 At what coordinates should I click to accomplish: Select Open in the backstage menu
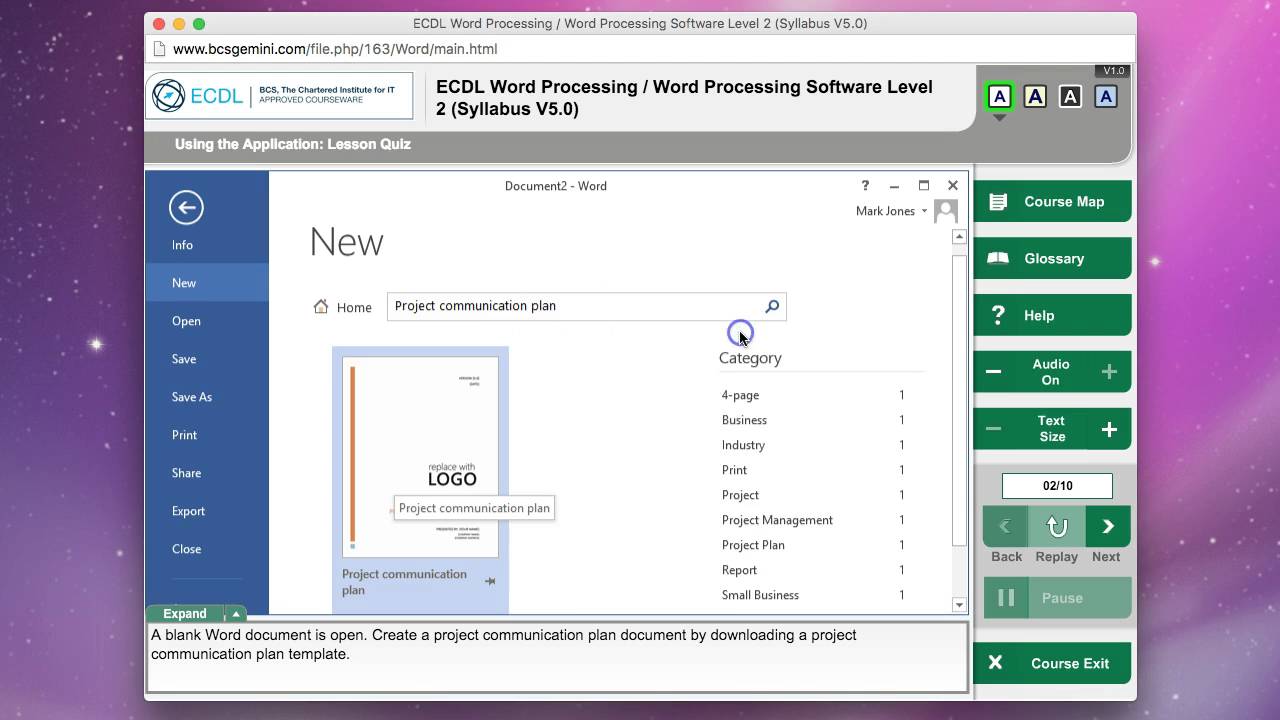207,321
